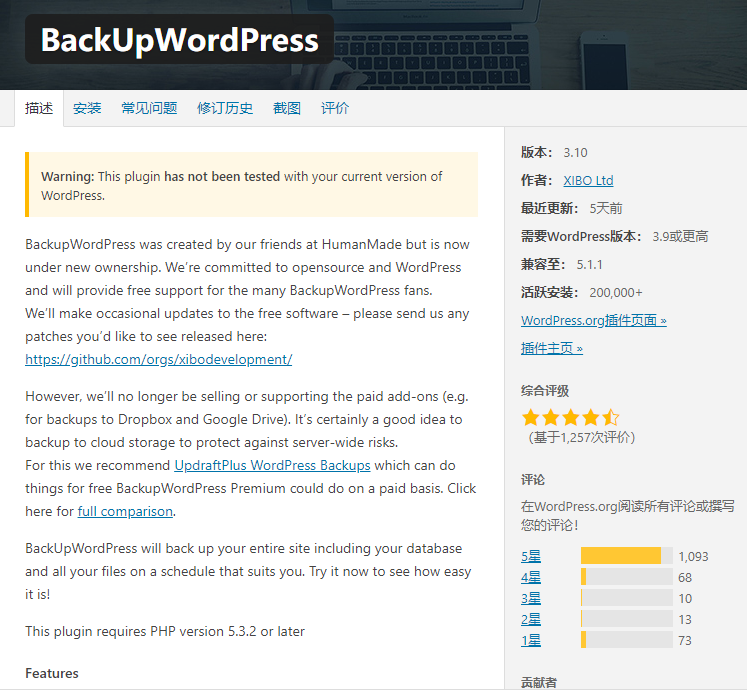Open the WordPress.org插件页面 link
Viewport: 747px width, 690px height.
tap(594, 320)
